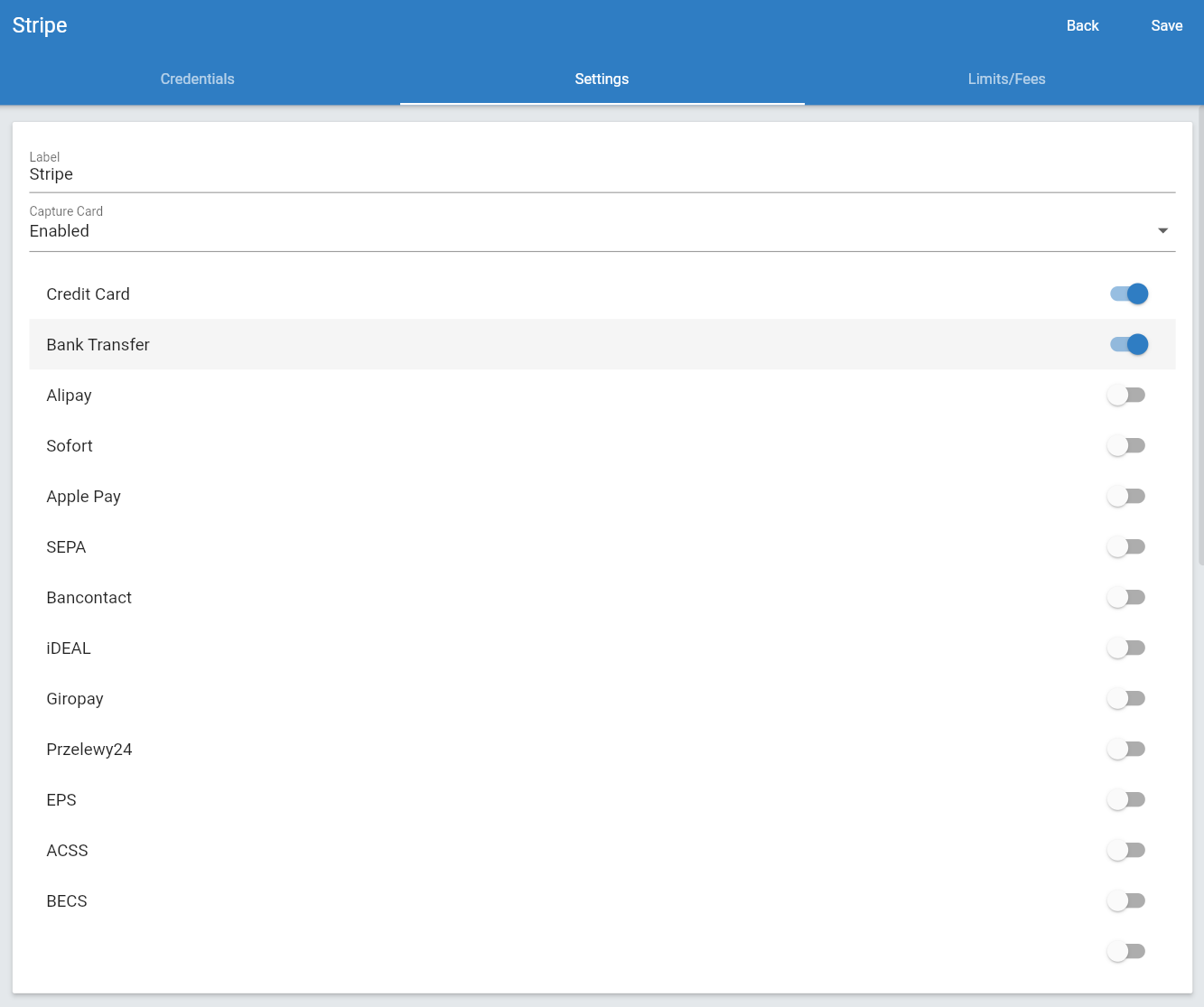
Task: Click the Back button
Action: click(x=1082, y=25)
